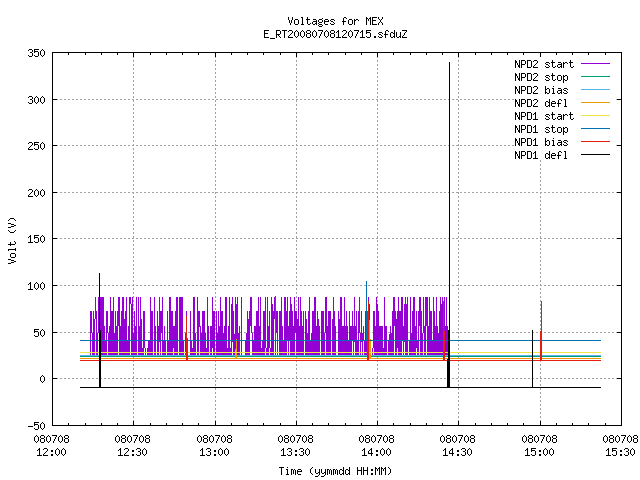Viewport: 640px width, 480px height.
Task: Click the 14:30 time axis label
Action: pyautogui.click(x=457, y=452)
